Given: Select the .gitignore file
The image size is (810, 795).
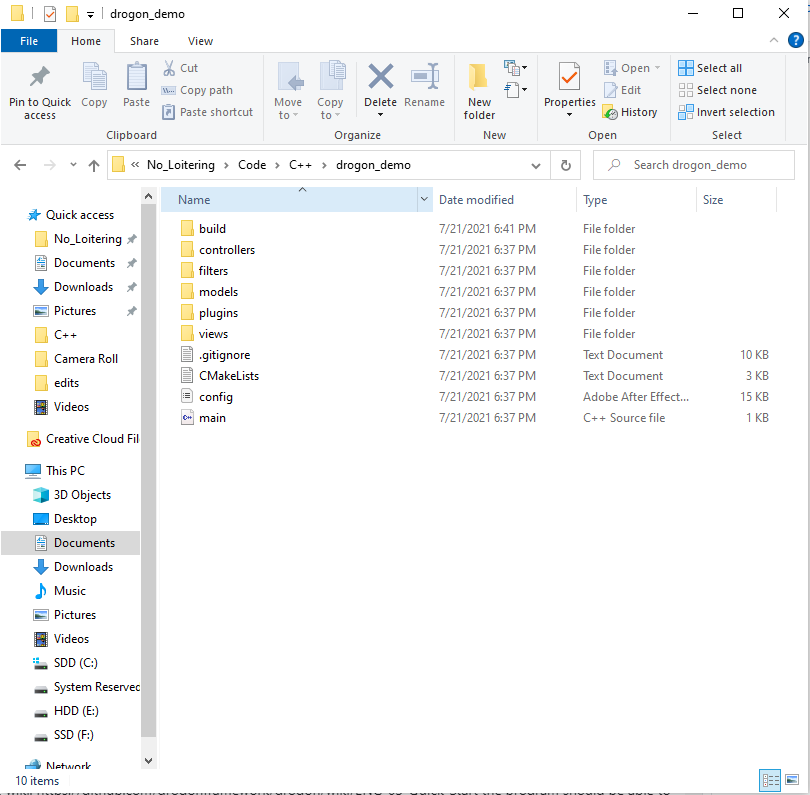Looking at the screenshot, I should 224,355.
